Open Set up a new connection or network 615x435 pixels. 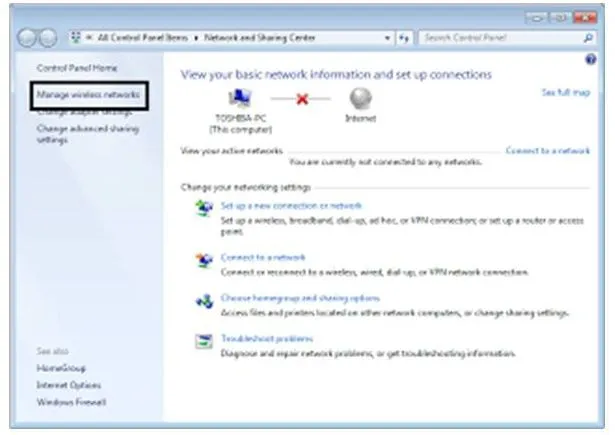(291, 206)
